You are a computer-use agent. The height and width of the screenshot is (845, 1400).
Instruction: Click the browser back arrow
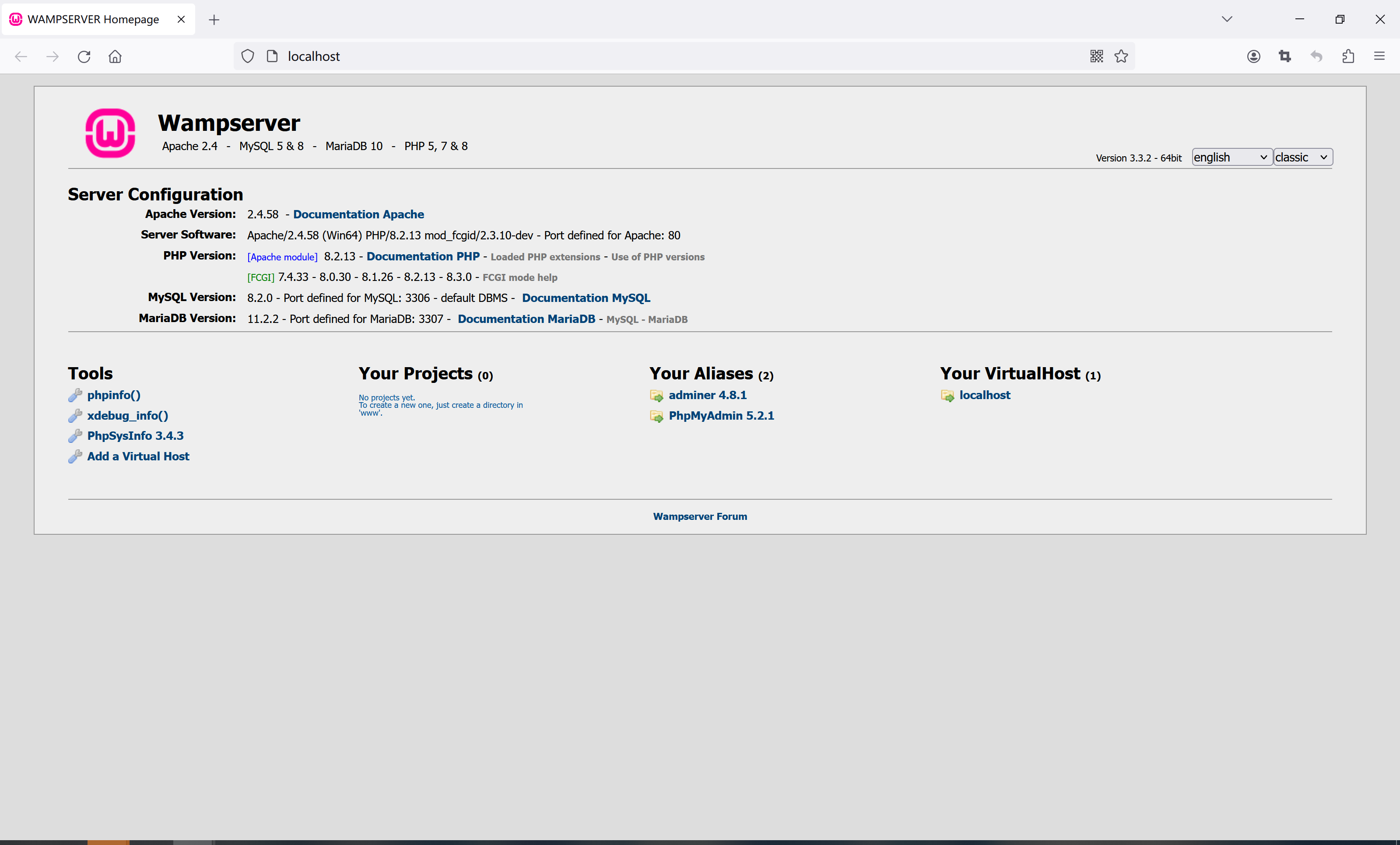click(21, 56)
